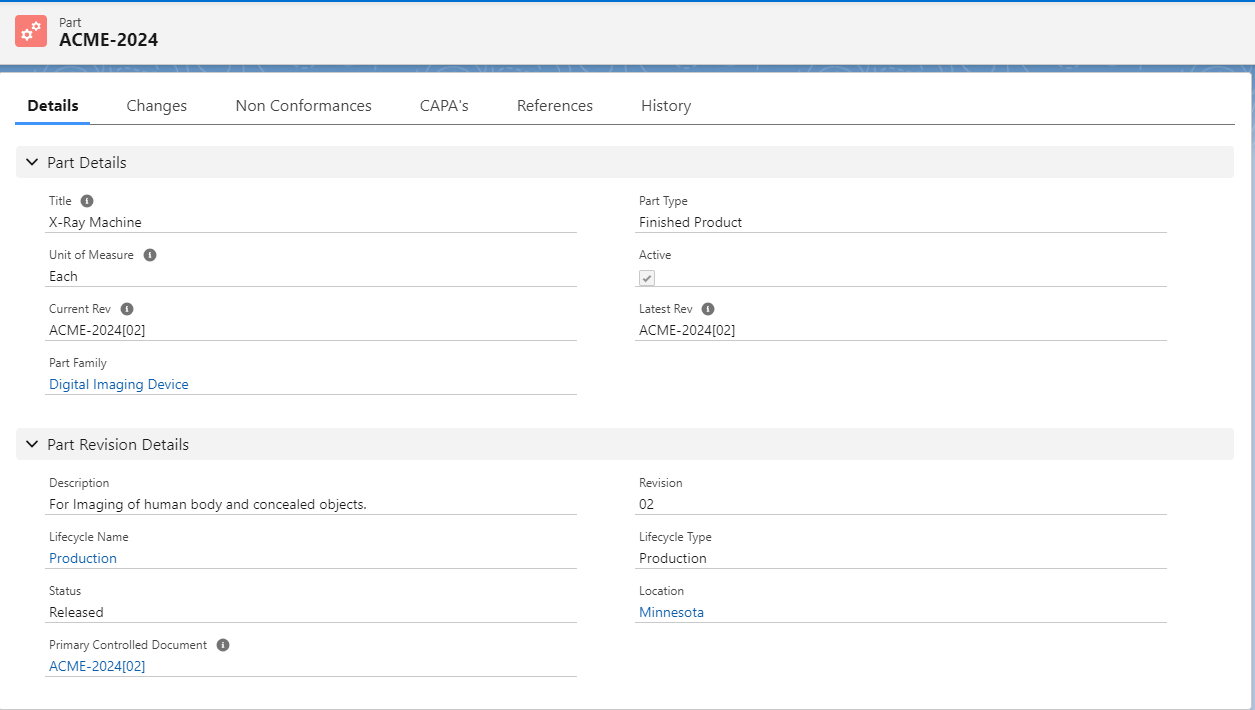
Task: Click info icon beside Unit of Measure
Action: coord(150,255)
